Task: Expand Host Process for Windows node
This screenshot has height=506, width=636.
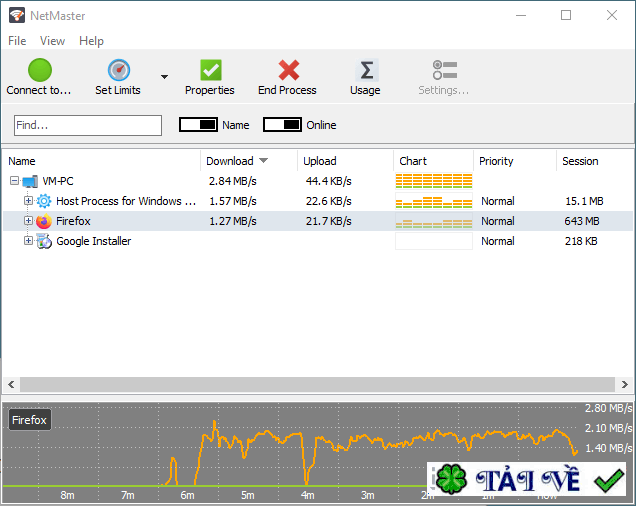Action: pos(28,200)
